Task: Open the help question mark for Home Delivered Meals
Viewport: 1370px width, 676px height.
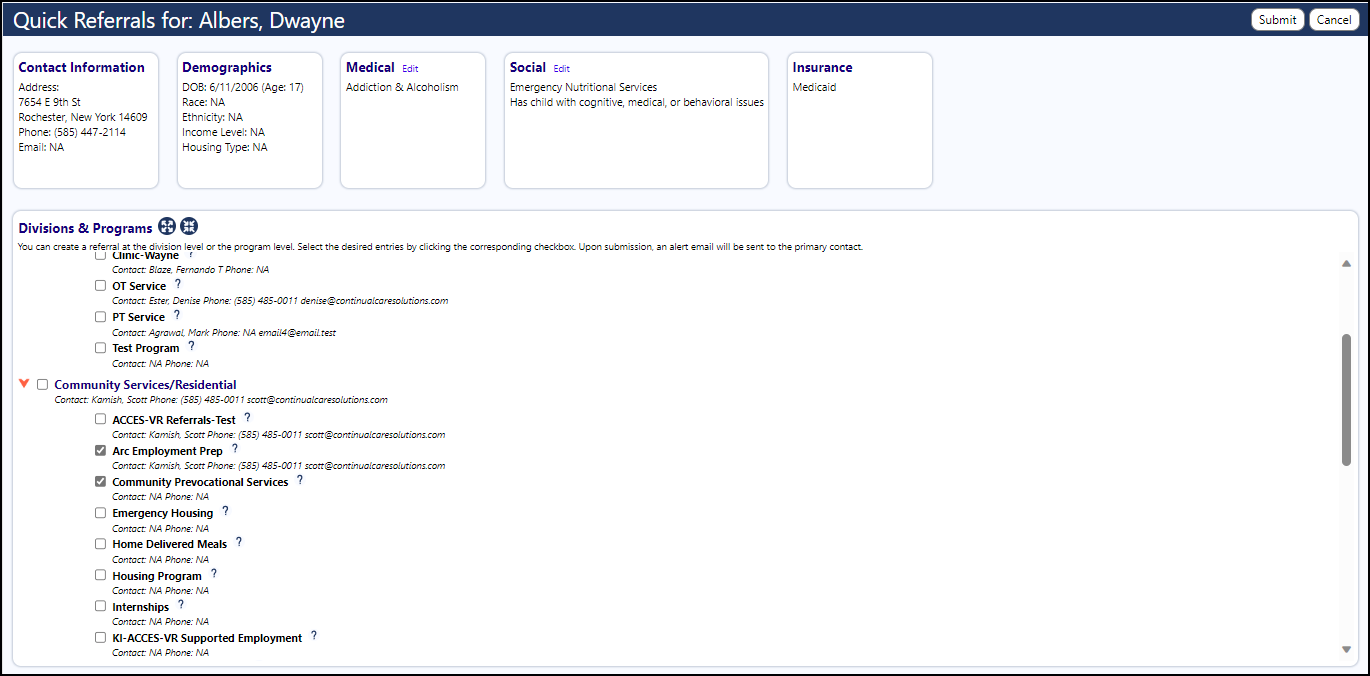Action: point(238,542)
